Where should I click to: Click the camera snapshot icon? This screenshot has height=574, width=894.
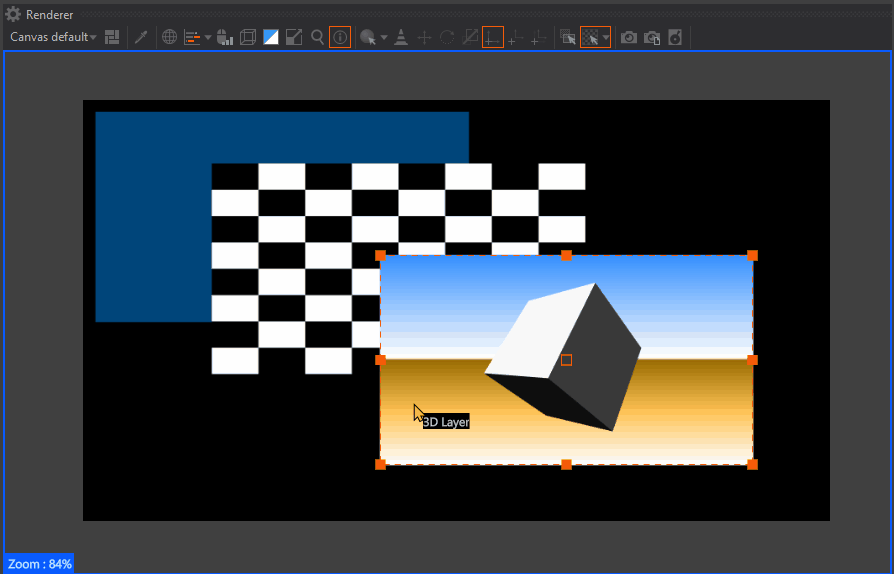pos(628,37)
